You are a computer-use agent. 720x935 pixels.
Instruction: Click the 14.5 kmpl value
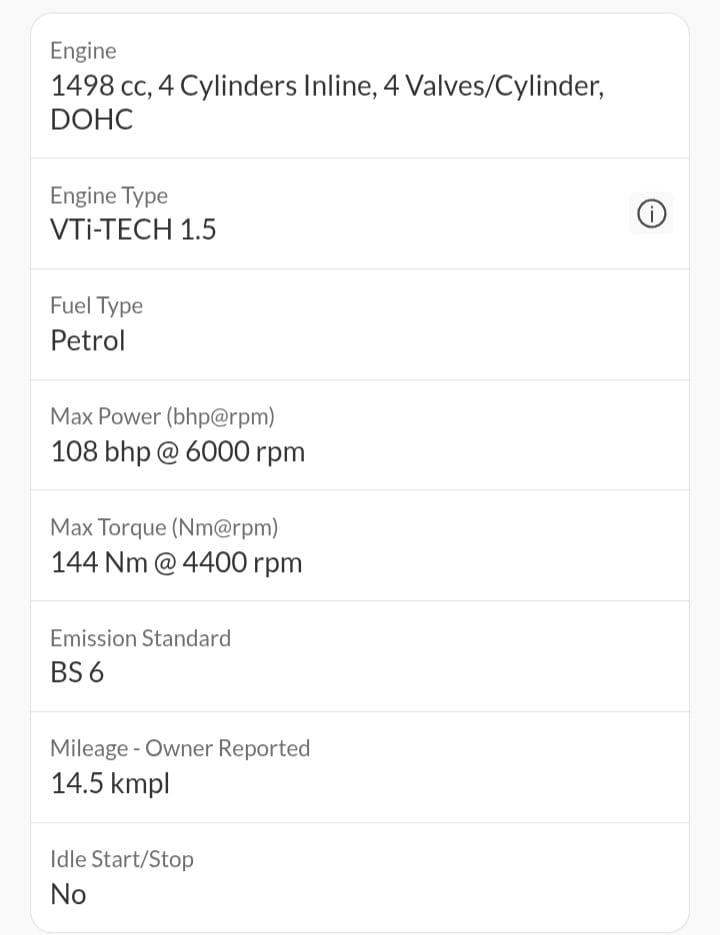(110, 784)
